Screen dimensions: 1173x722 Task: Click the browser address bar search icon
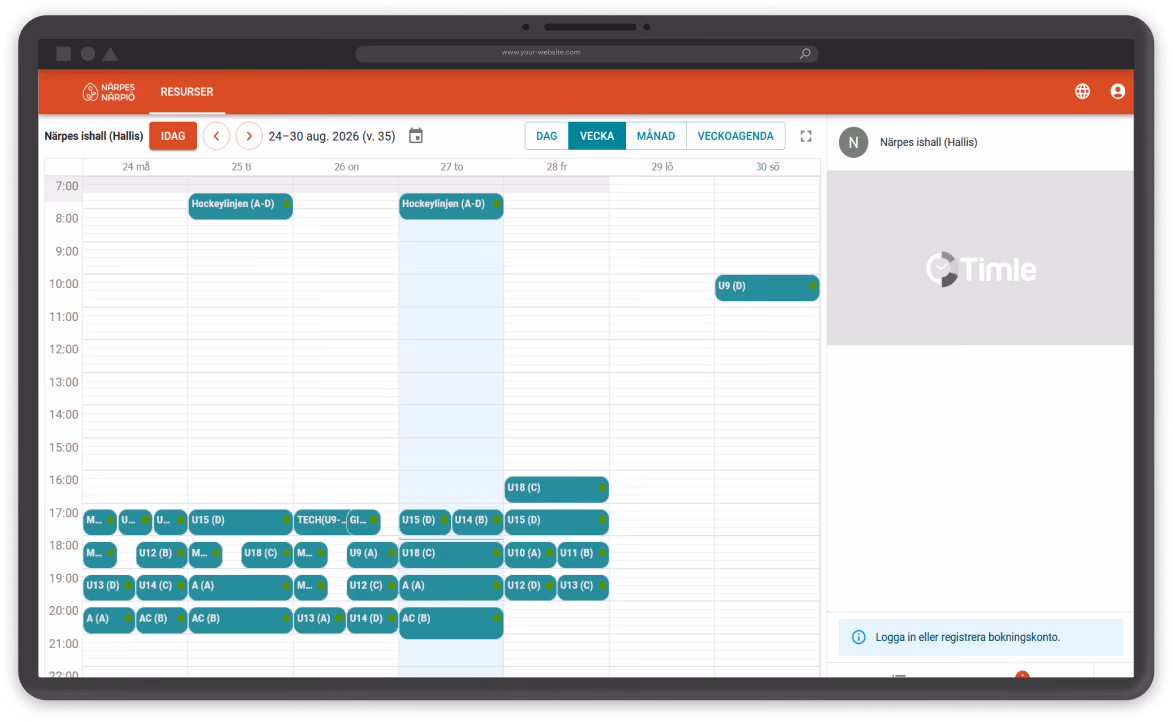pos(805,53)
